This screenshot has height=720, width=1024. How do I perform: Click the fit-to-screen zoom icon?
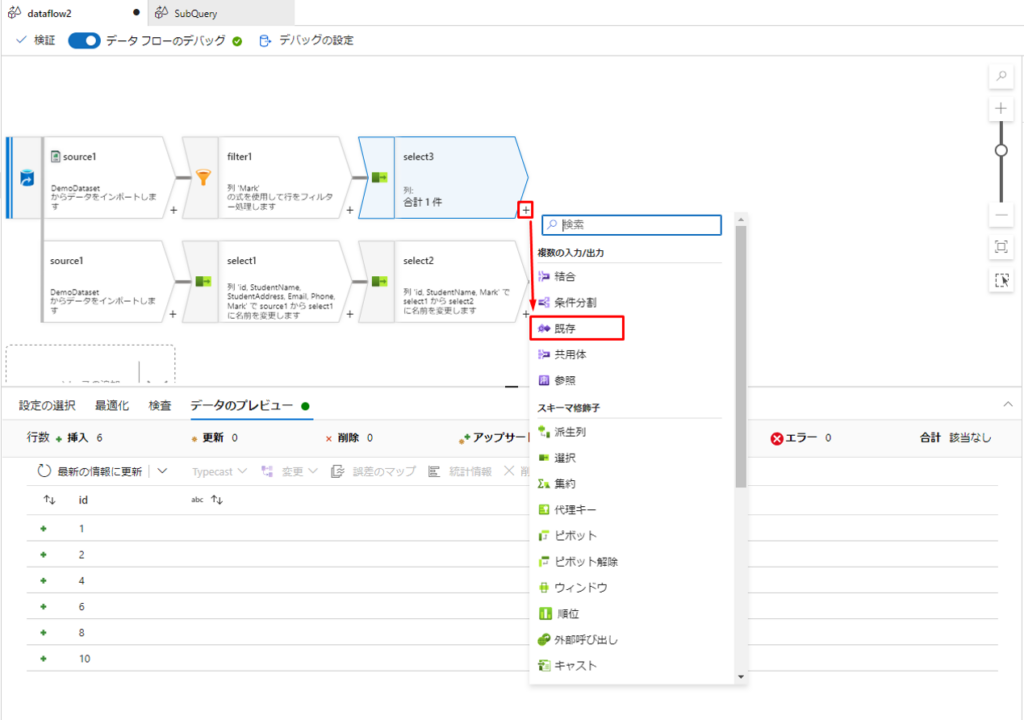[x=1001, y=247]
